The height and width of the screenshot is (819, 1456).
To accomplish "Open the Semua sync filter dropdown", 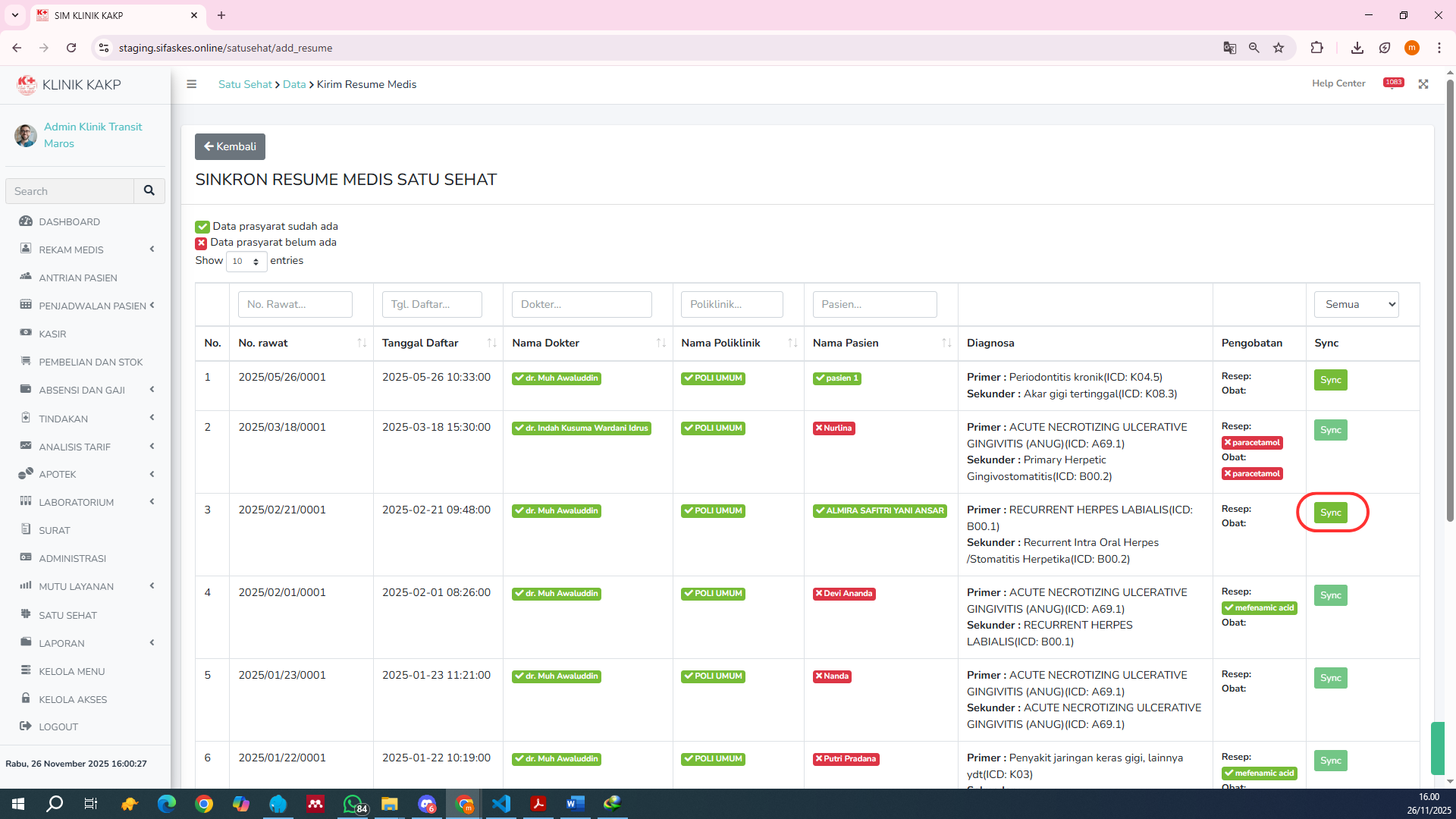I will coord(1356,304).
